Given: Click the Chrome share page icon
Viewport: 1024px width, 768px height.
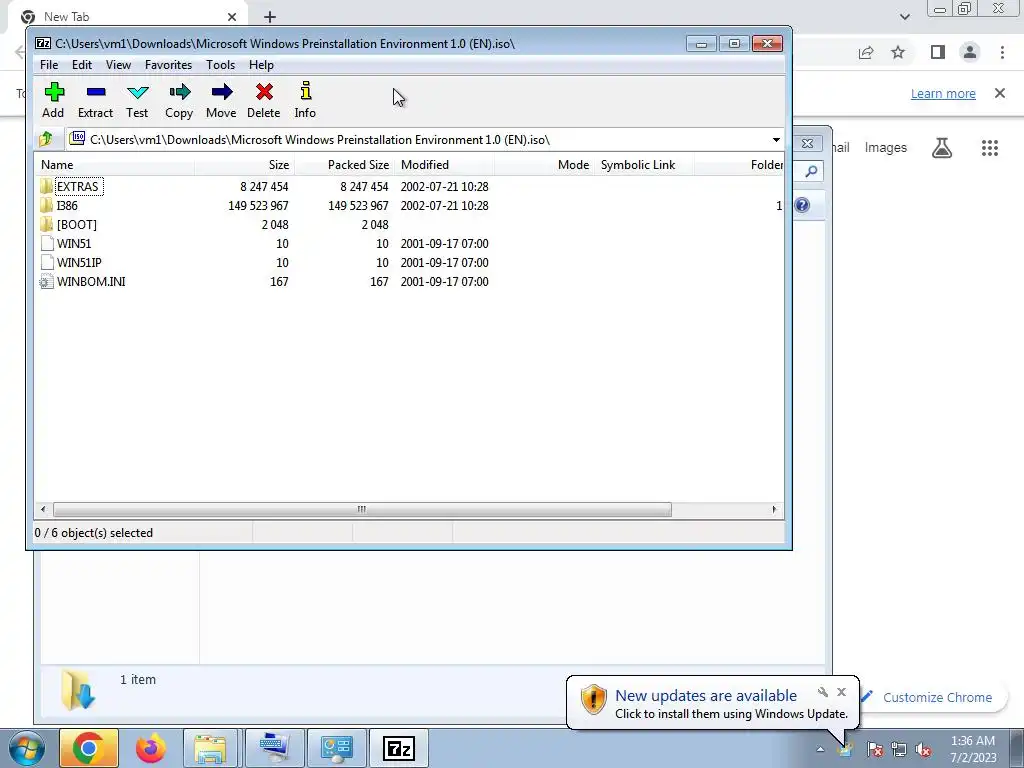Looking at the screenshot, I should point(866,52).
